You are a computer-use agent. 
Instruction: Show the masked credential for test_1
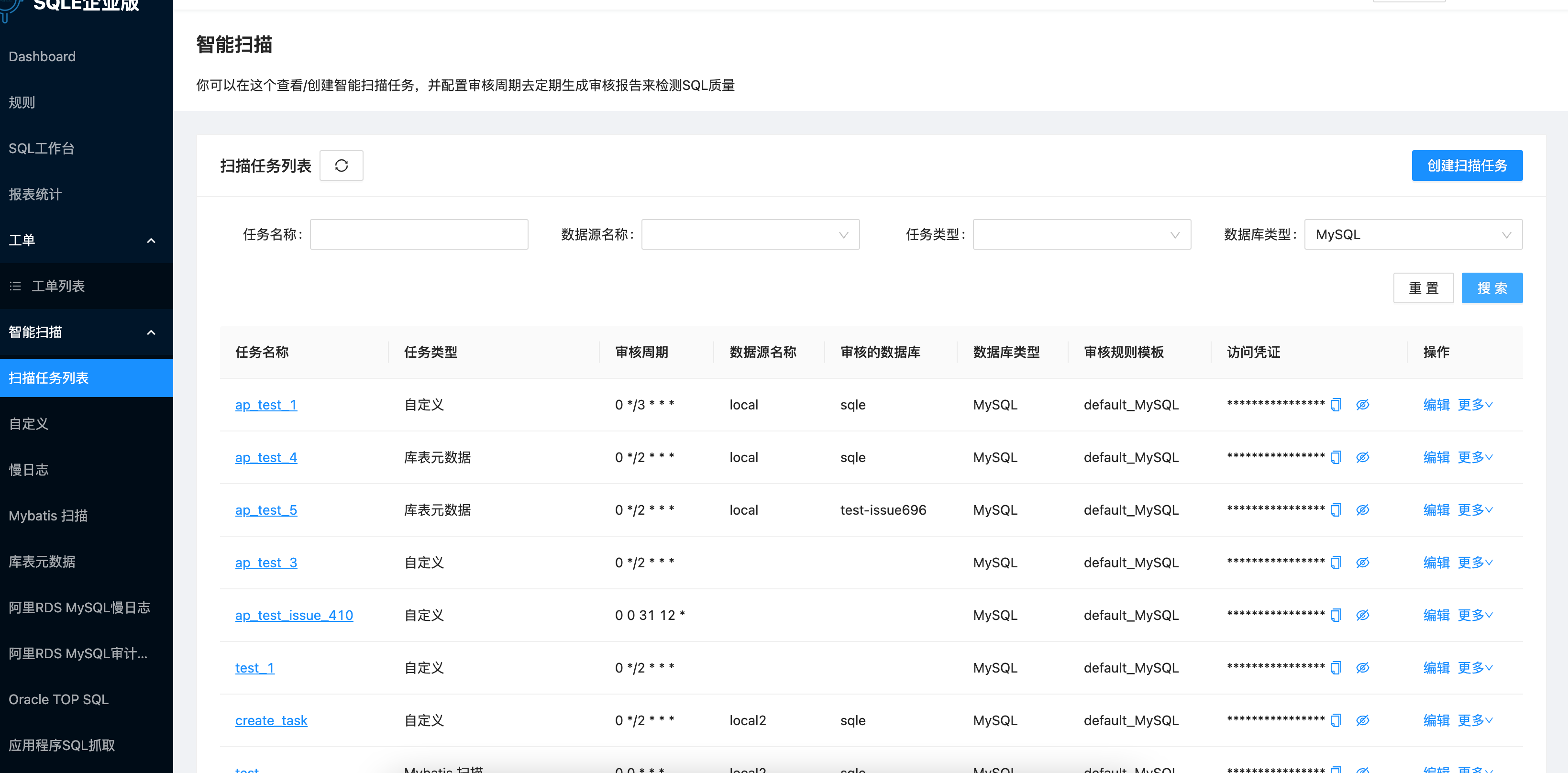click(1363, 667)
